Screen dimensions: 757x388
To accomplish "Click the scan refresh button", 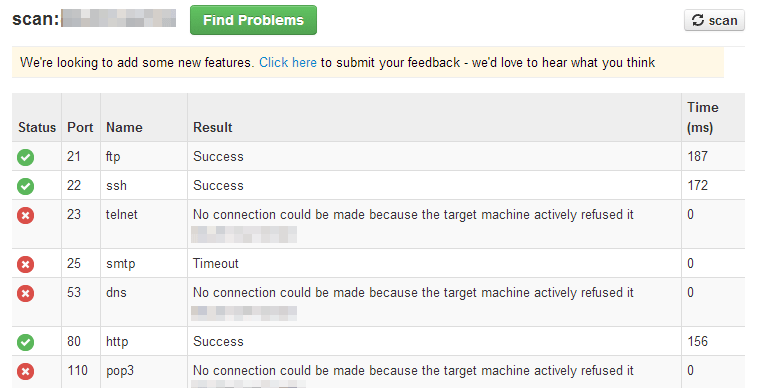I will [714, 20].
